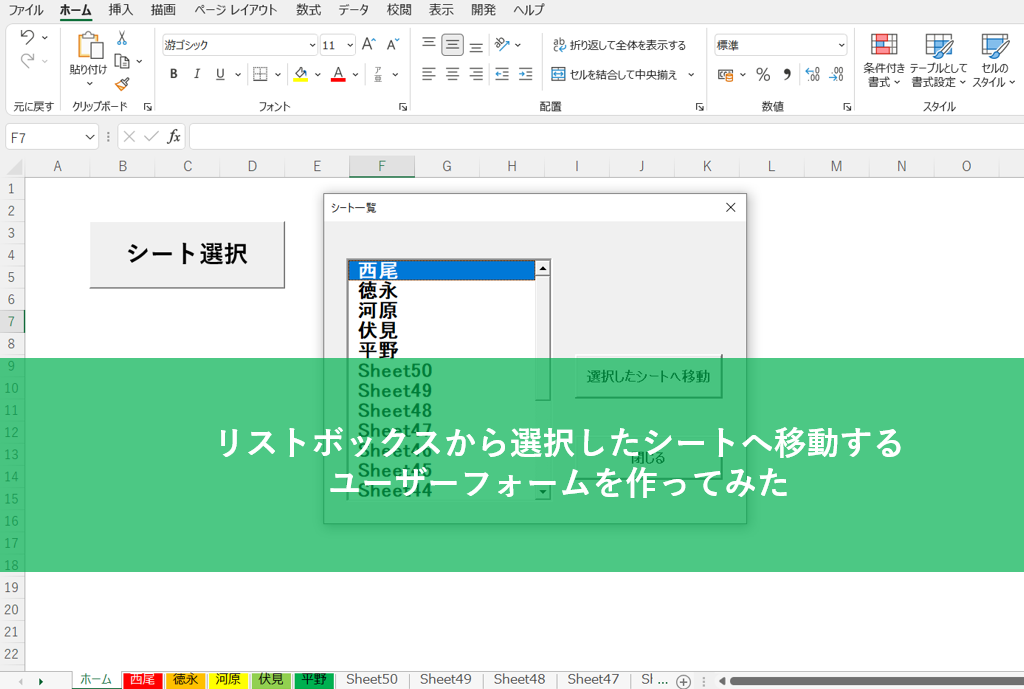Open the font name dropdown 游ゴシック
1024x689 pixels.
point(312,45)
